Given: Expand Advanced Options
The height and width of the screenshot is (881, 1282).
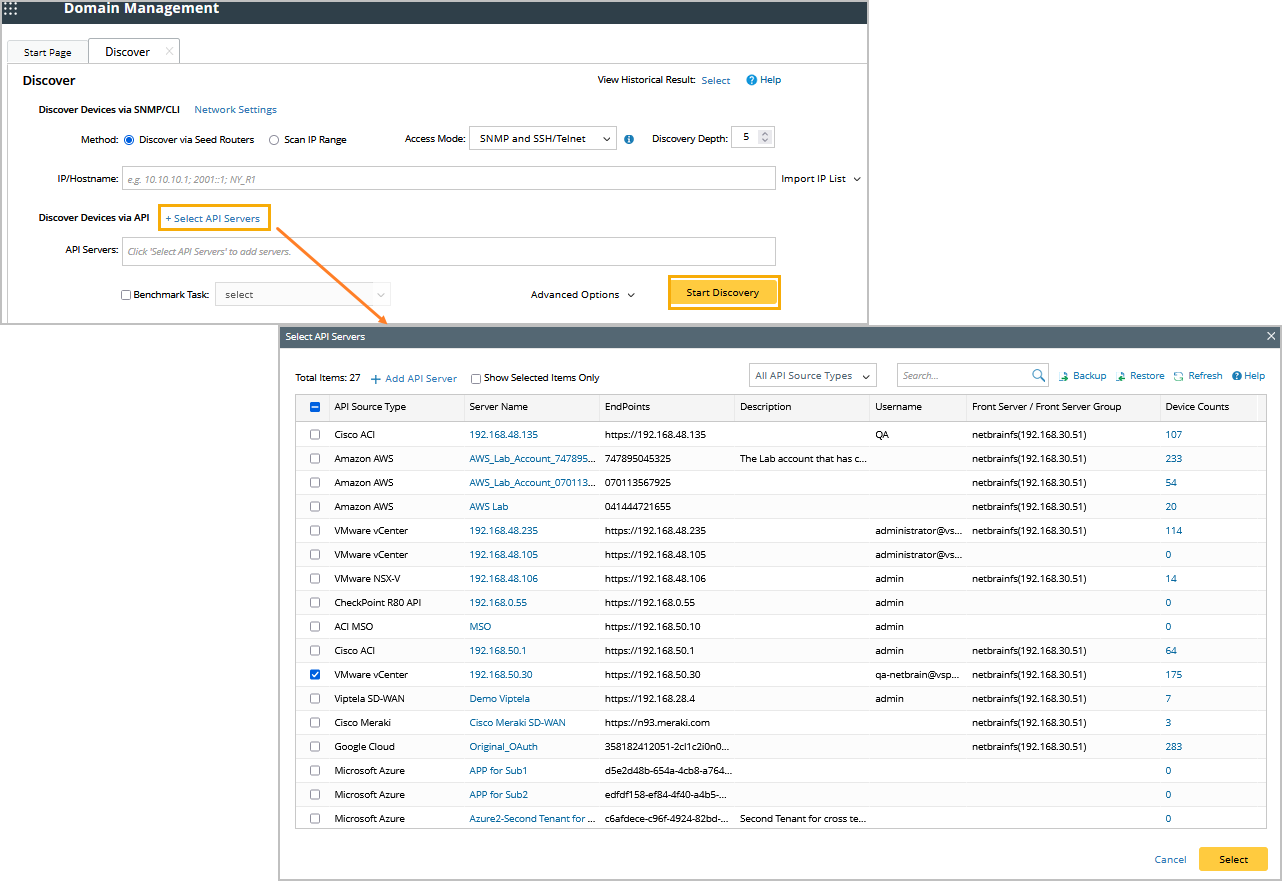Looking at the screenshot, I should pyautogui.click(x=582, y=295).
